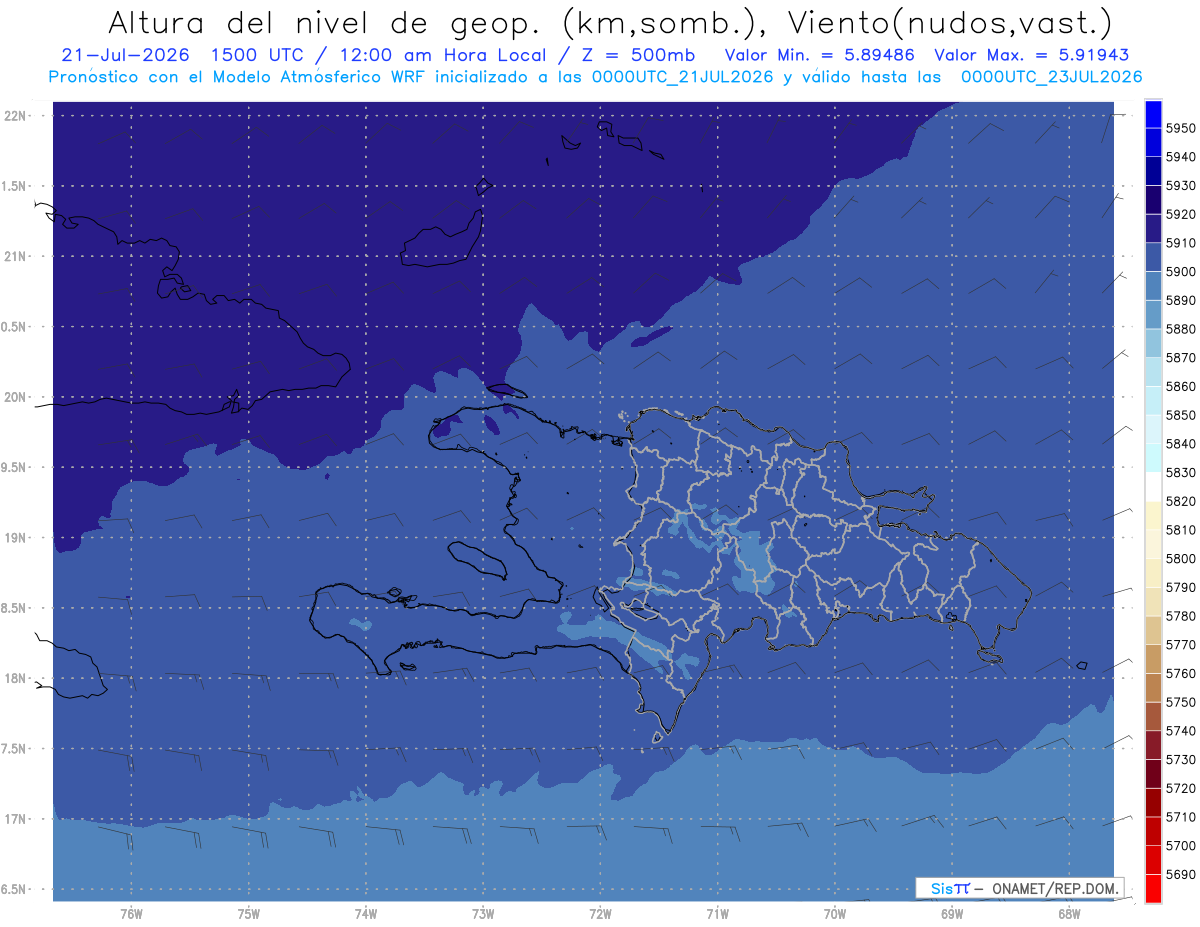Click the 17N latitude label

(x=16, y=820)
